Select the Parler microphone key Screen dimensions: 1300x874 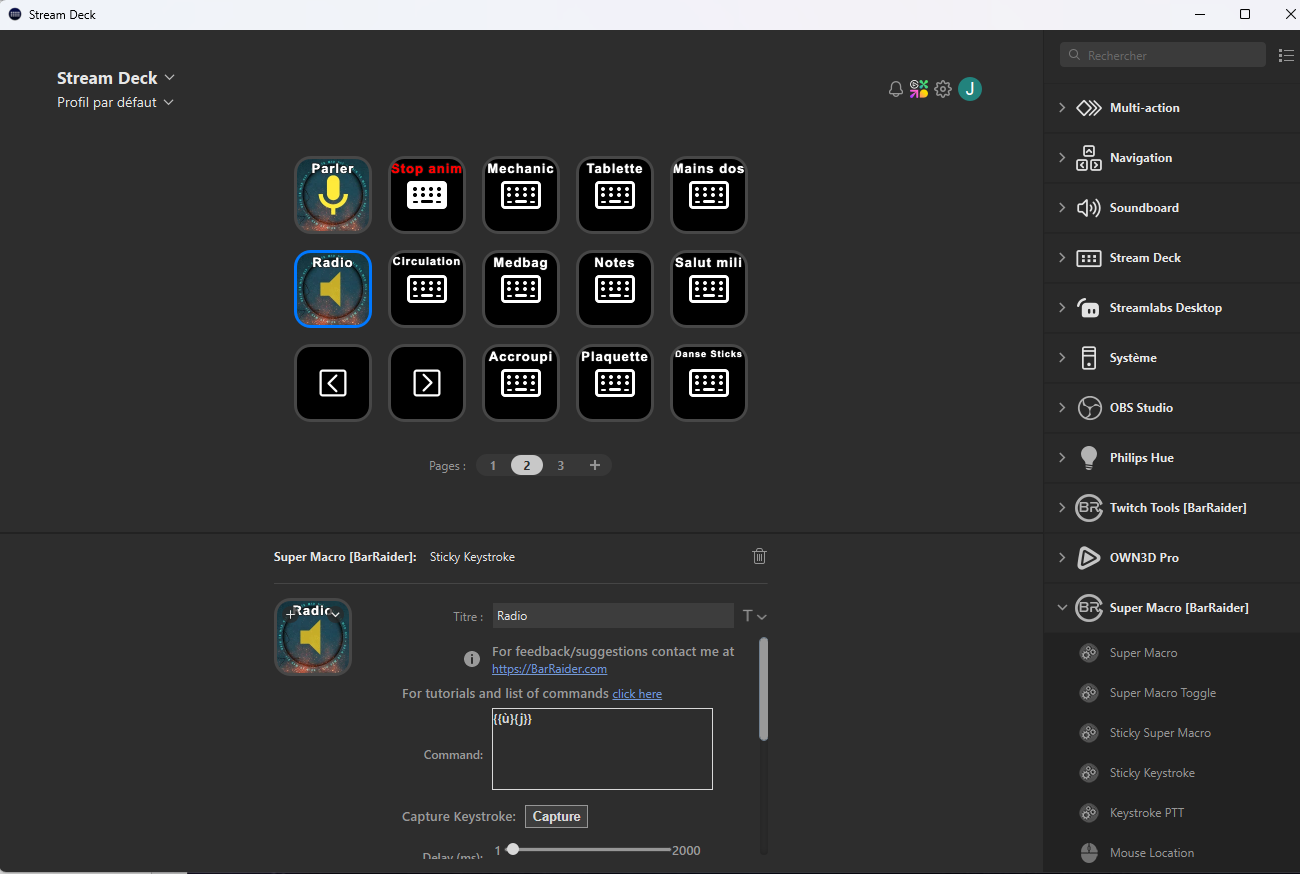coord(333,195)
